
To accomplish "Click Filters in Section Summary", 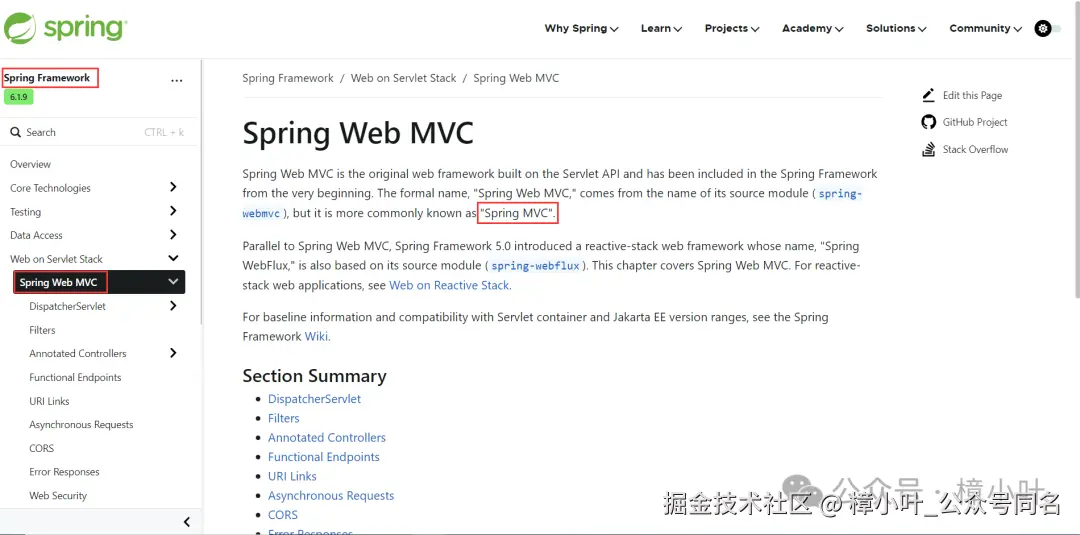I will coord(284,419).
